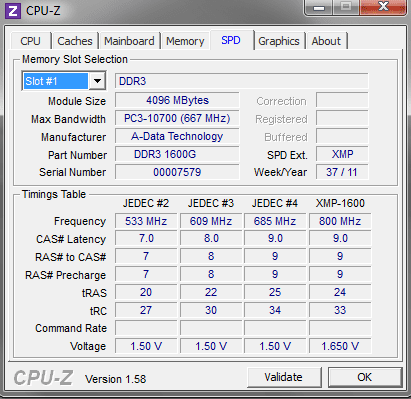This screenshot has width=411, height=399.
Task: Click the JEDEC #3 tRC value 30
Action: coord(211,311)
